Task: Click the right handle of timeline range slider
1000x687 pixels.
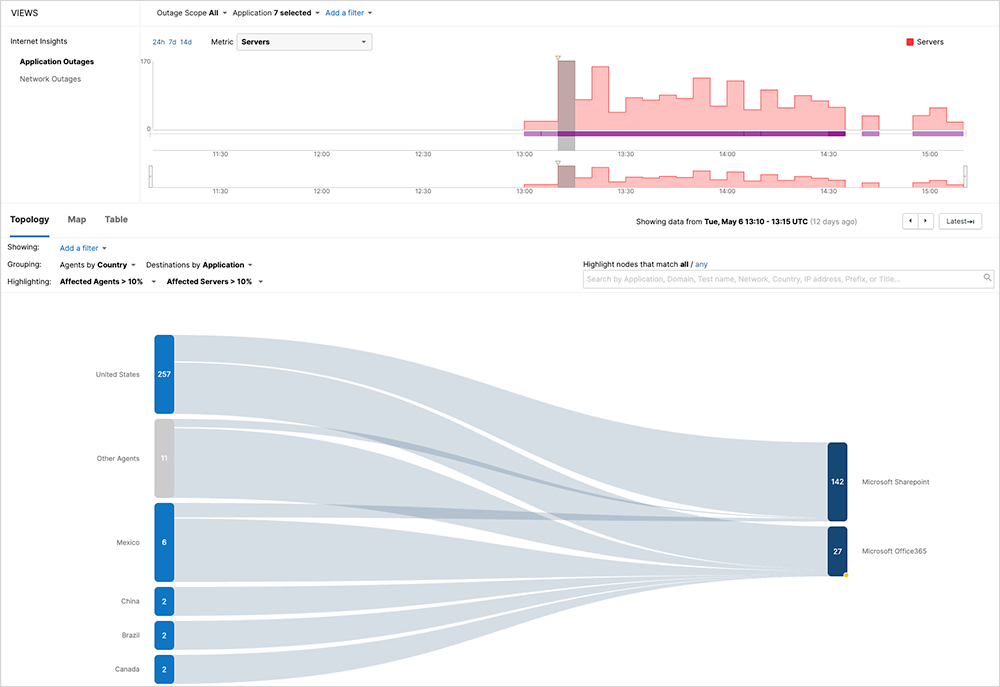Action: pos(966,176)
